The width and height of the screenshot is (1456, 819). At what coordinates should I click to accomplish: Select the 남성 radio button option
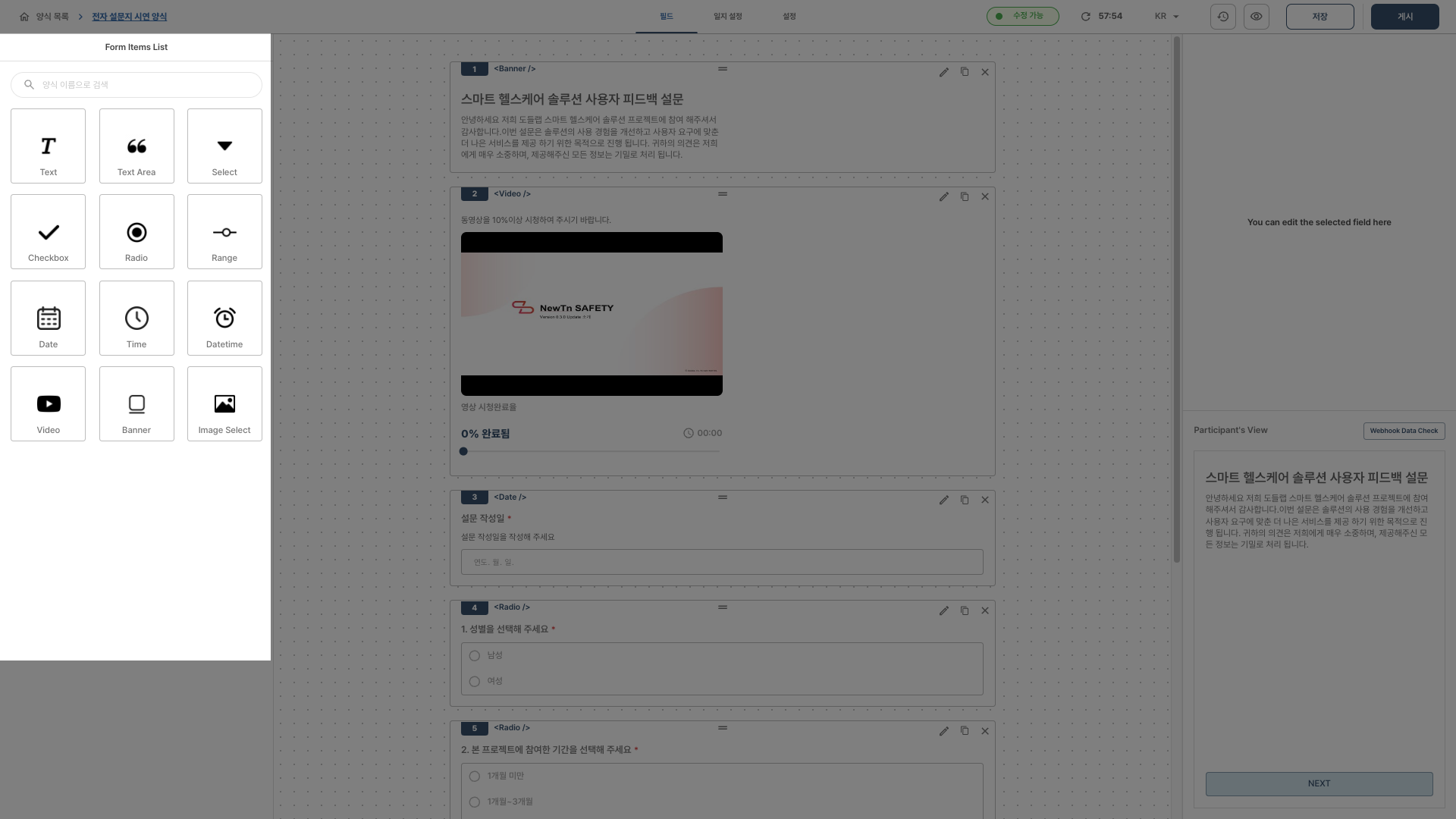point(475,655)
